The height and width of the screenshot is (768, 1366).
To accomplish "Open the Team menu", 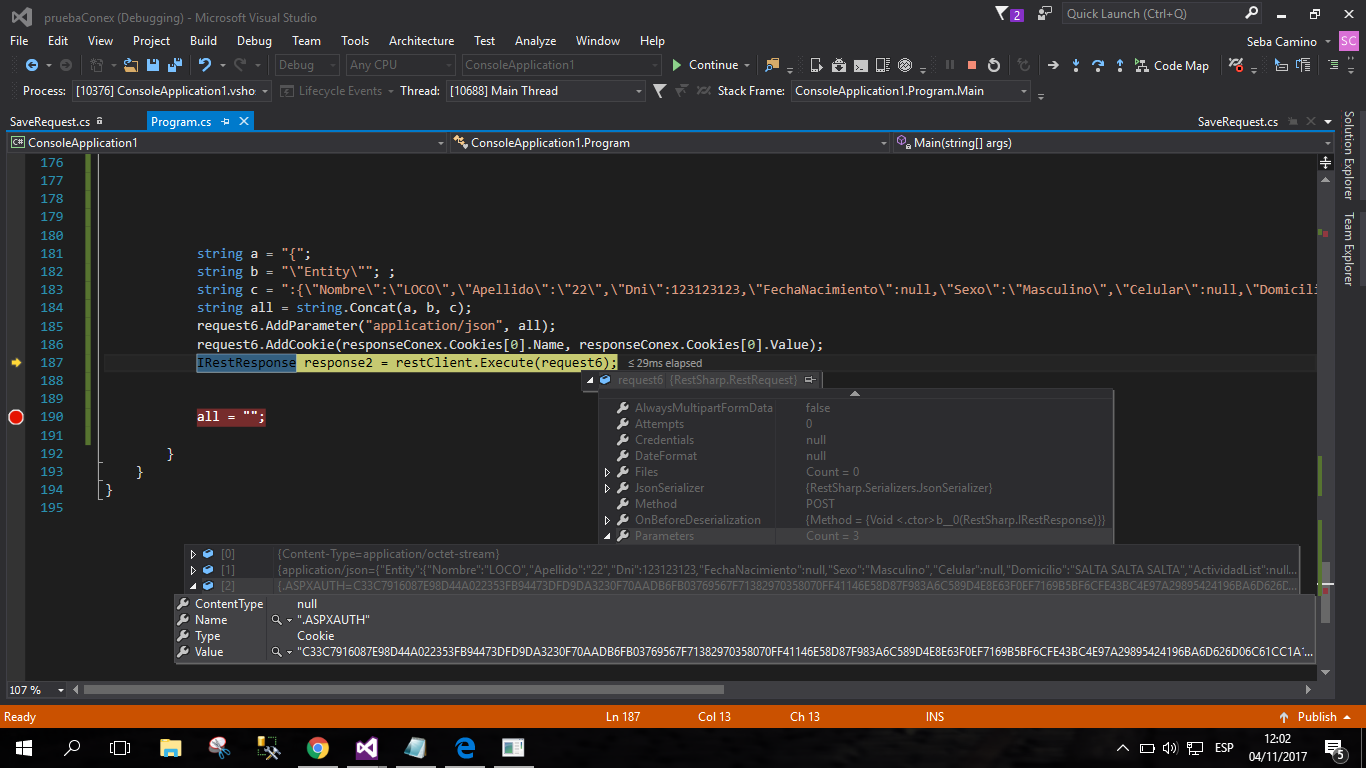I will [306, 41].
